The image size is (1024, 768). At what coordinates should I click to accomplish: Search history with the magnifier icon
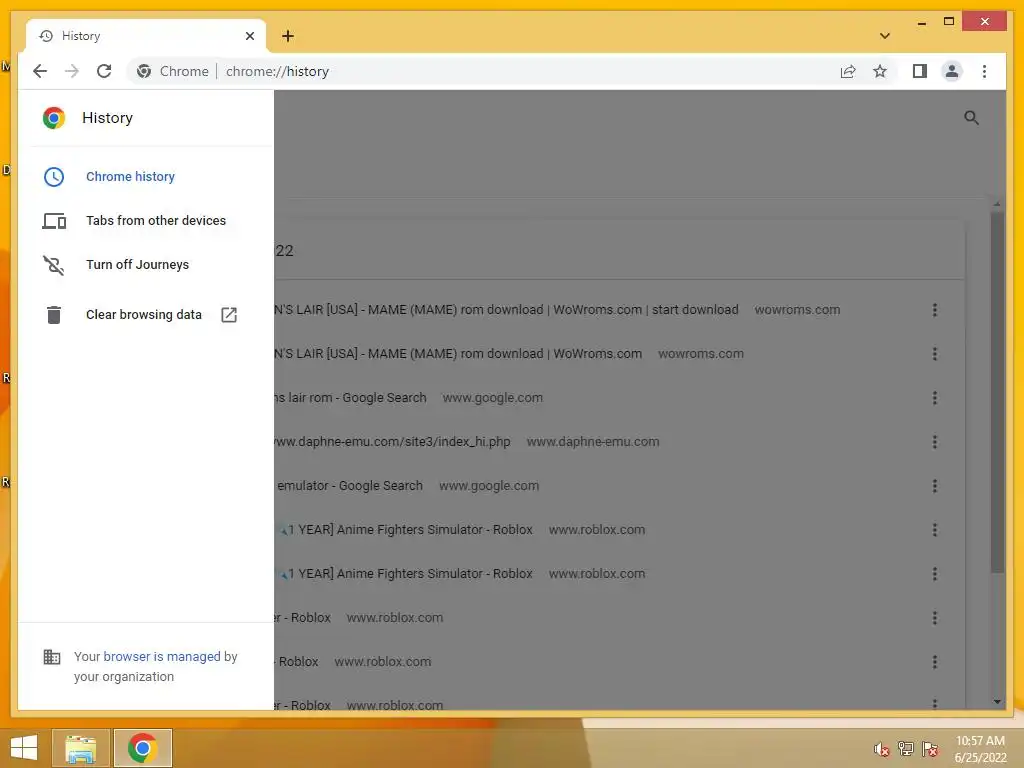point(971,118)
